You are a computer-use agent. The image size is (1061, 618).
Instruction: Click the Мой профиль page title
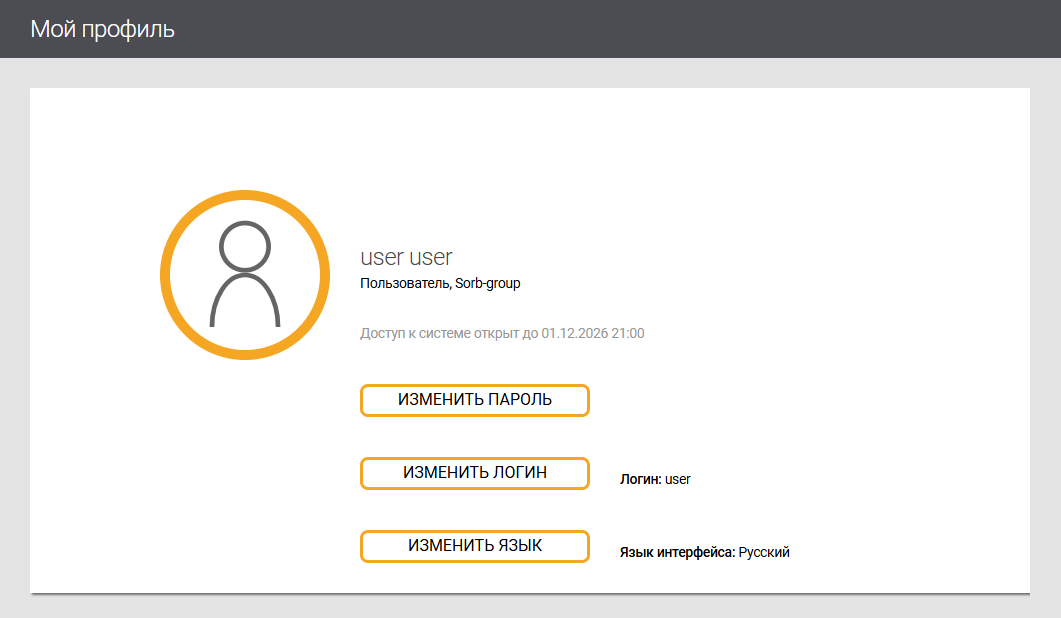click(102, 29)
